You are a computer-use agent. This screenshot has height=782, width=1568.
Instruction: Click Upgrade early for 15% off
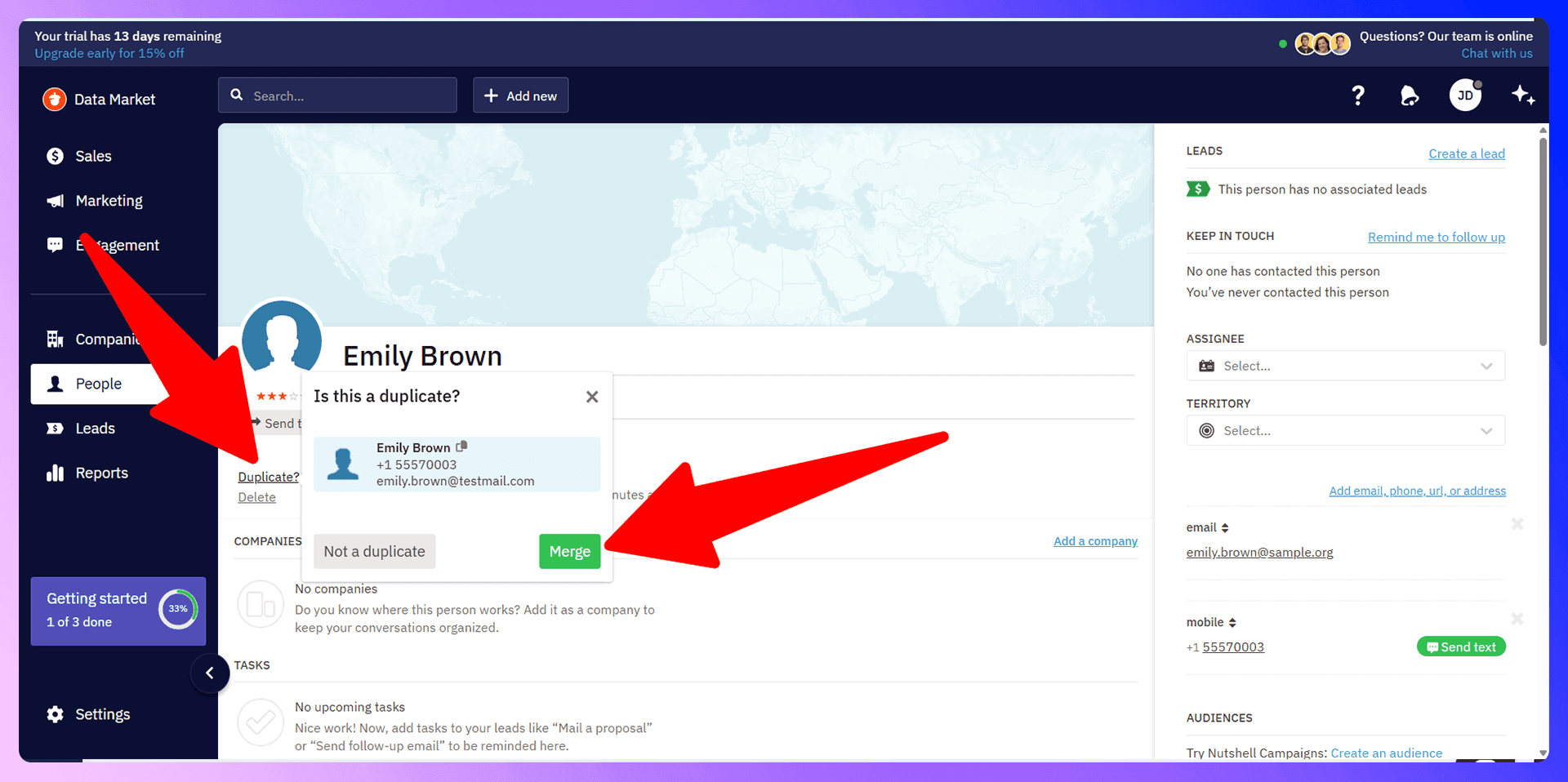109,53
